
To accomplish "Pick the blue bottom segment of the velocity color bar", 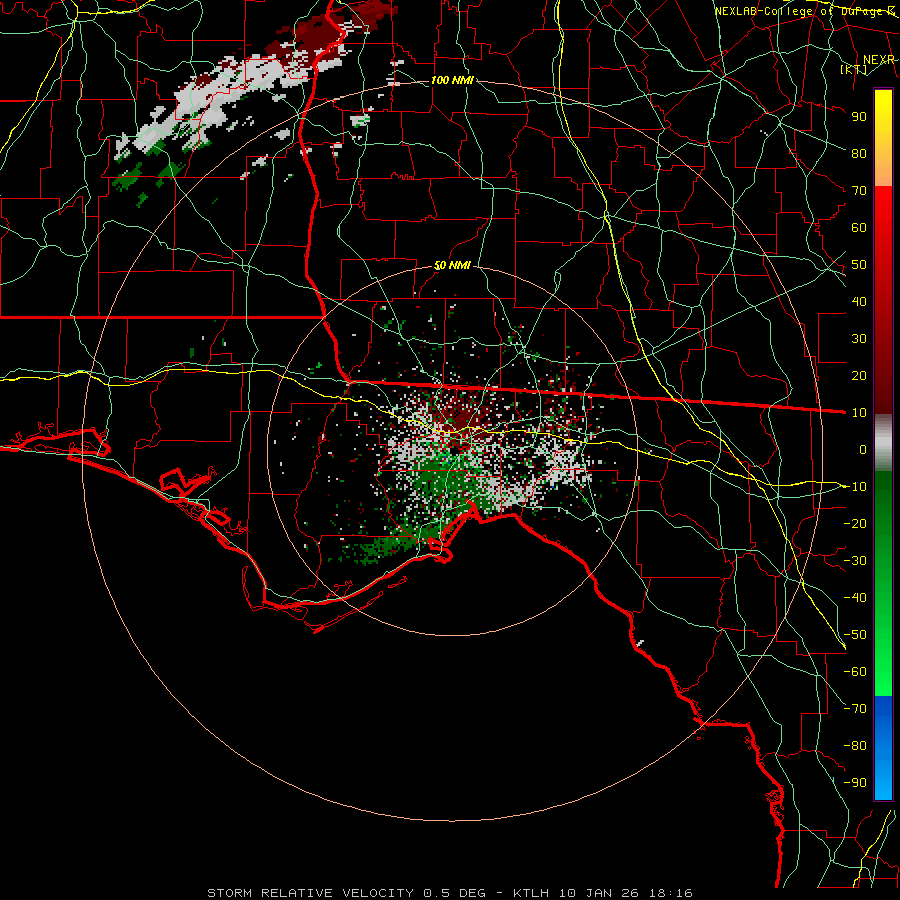I will [883, 748].
